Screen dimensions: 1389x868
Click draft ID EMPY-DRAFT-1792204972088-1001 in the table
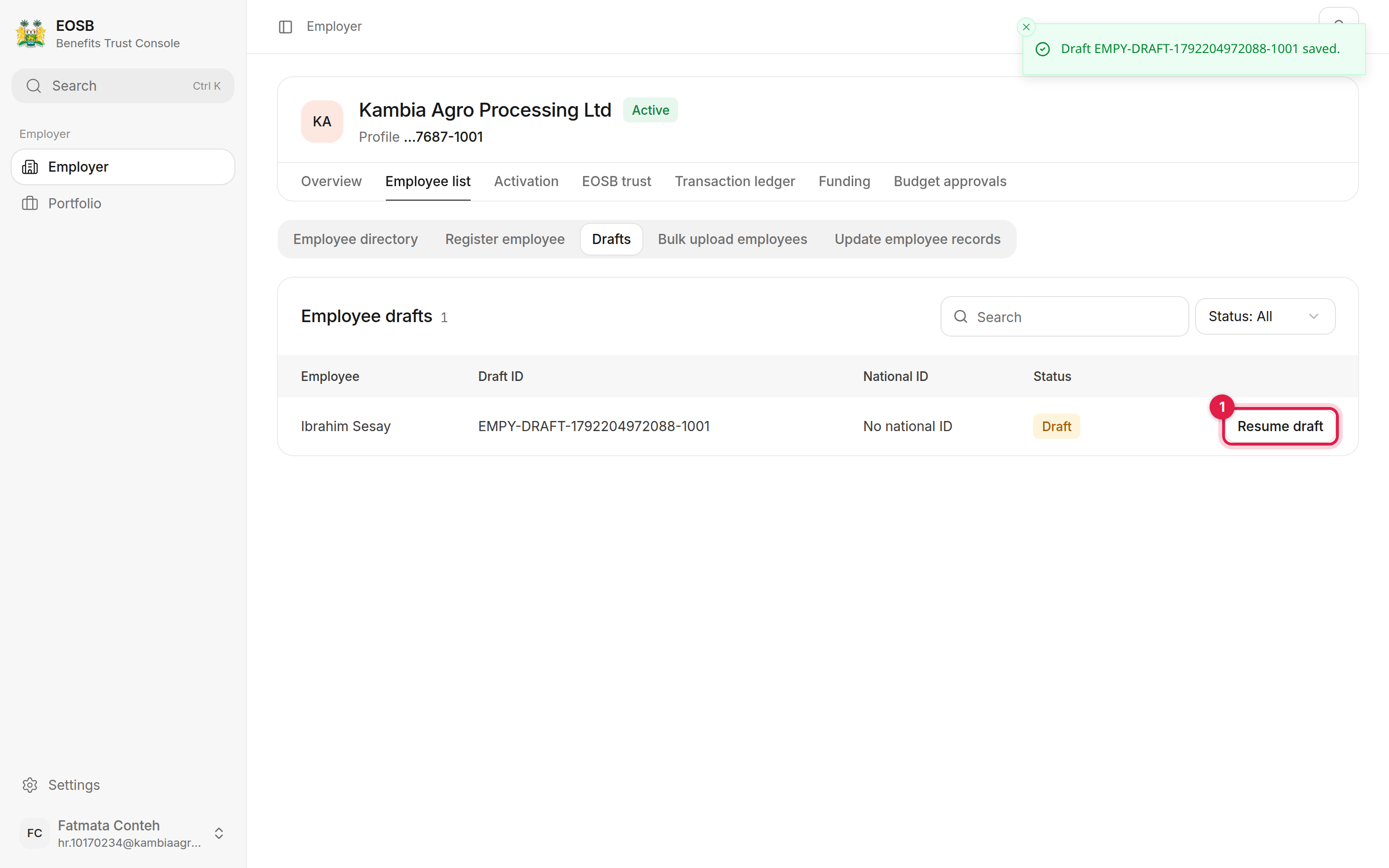click(594, 427)
